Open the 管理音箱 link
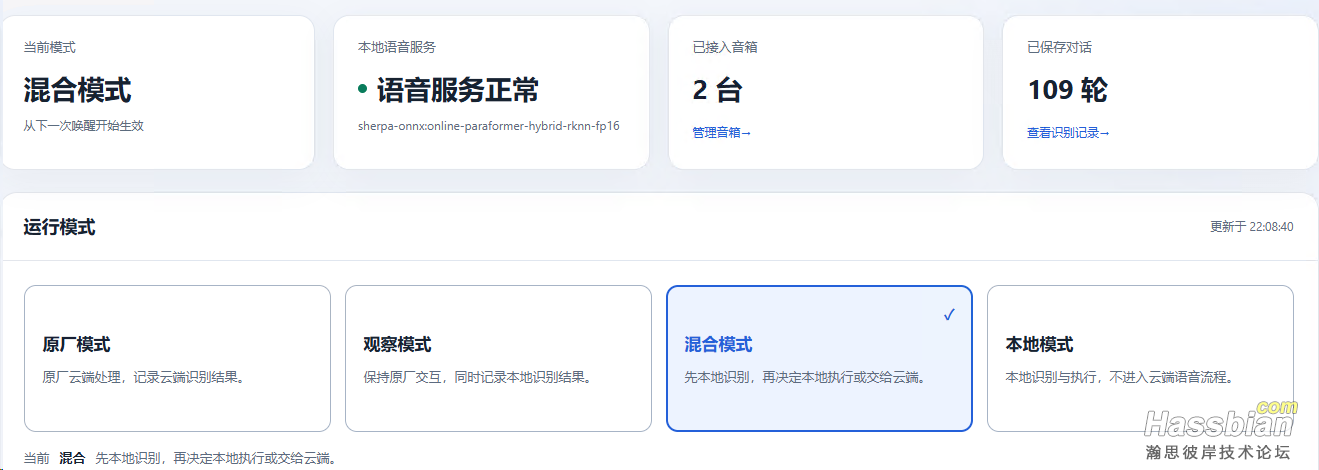 (x=721, y=132)
